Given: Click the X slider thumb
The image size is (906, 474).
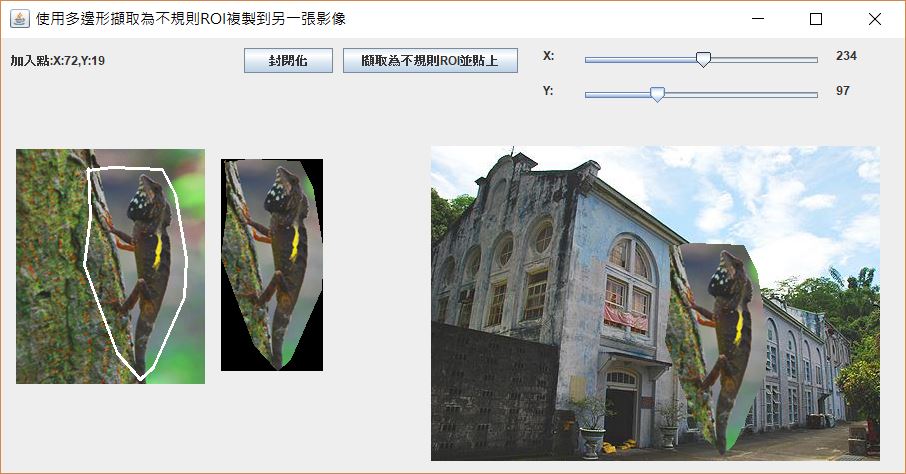Looking at the screenshot, I should [x=703, y=59].
